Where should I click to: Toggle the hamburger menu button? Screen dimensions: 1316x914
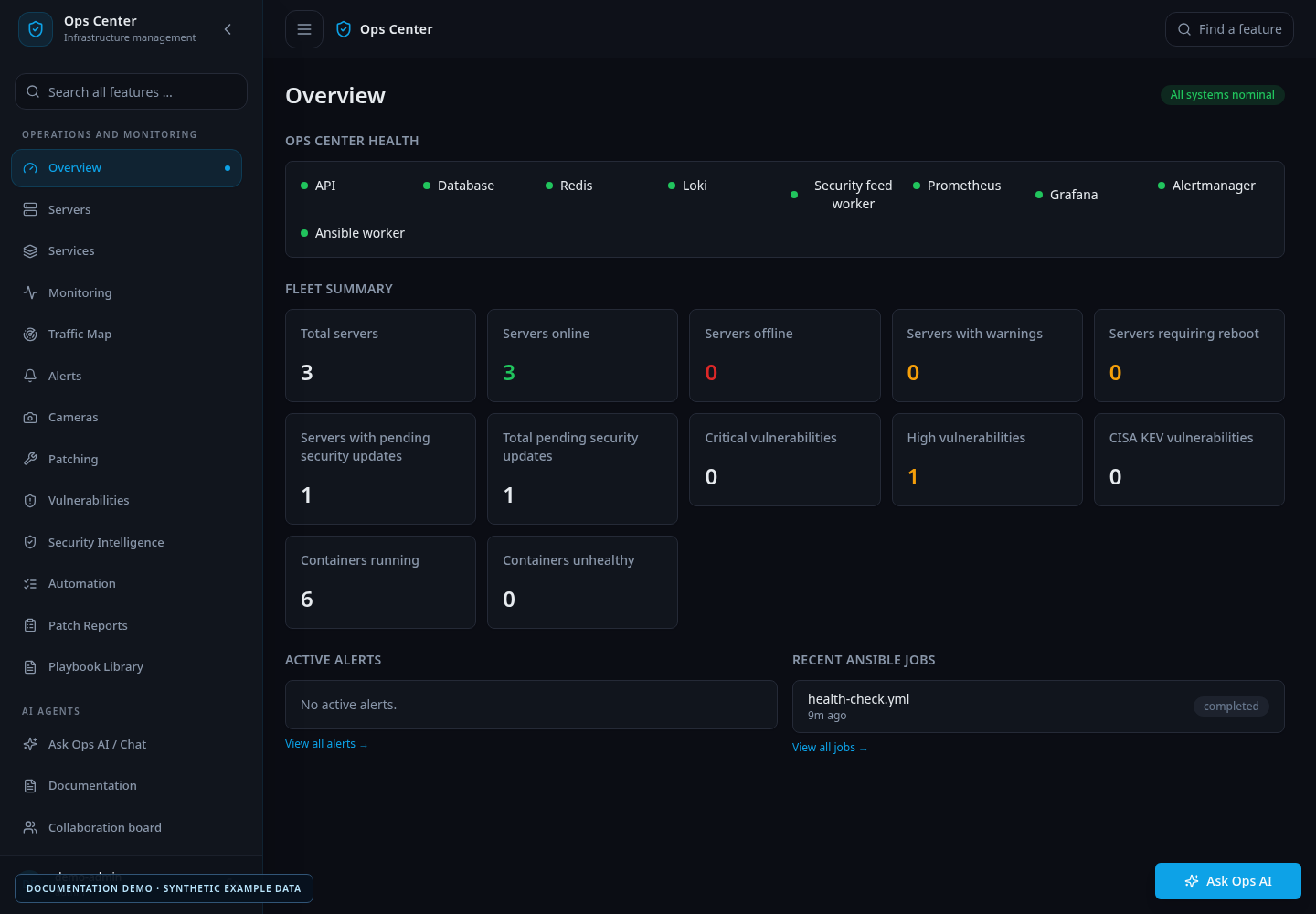tap(304, 29)
